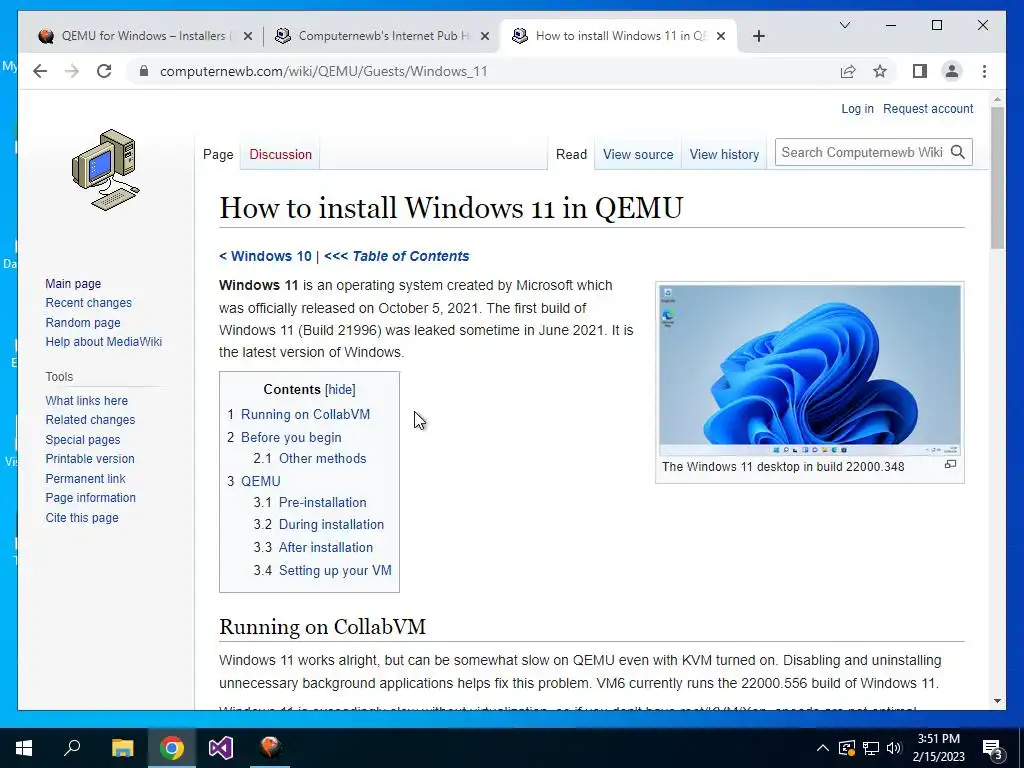This screenshot has width=1024, height=768.
Task: Close the Computernewb's Internet Pub tab
Action: click(485, 36)
